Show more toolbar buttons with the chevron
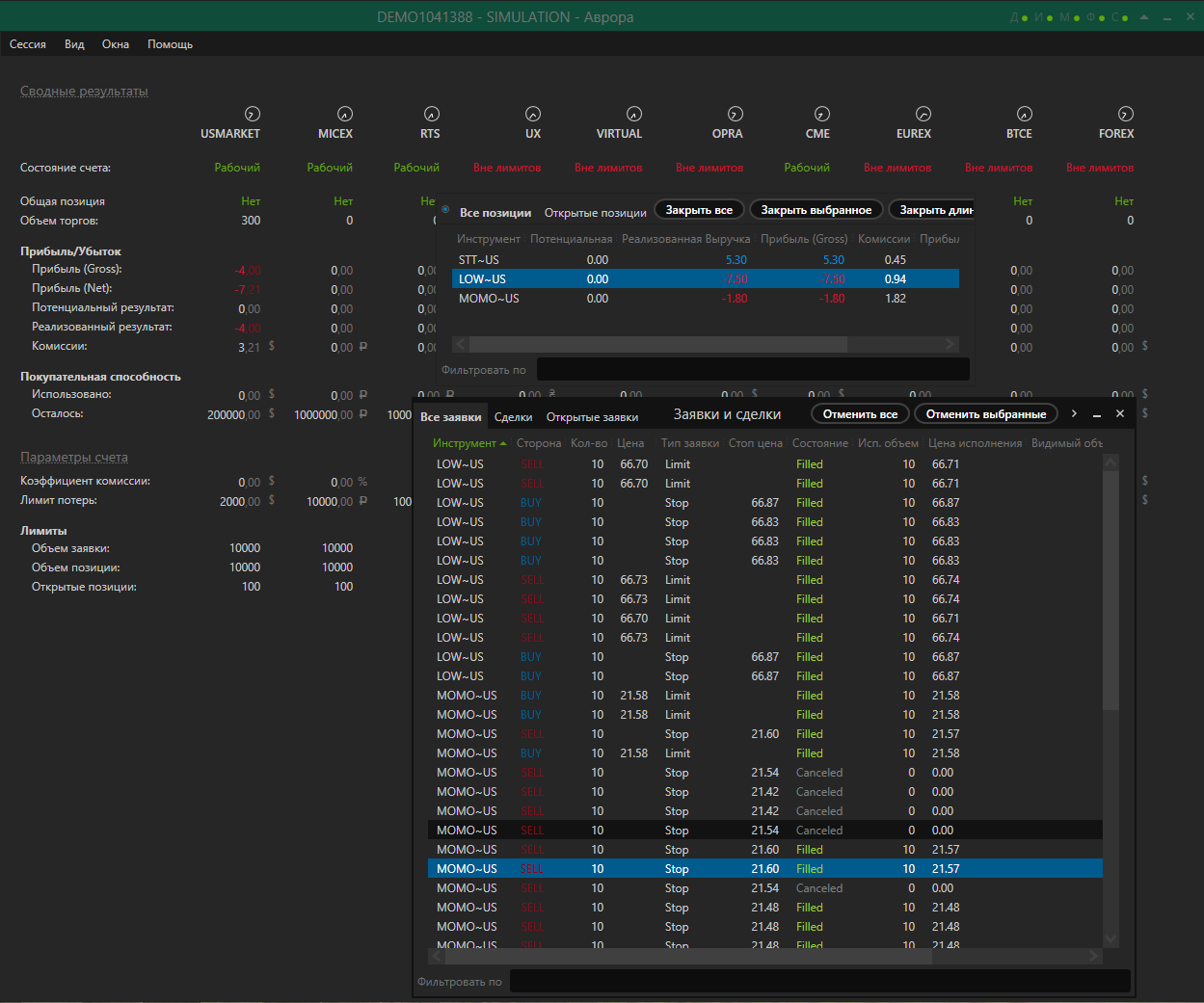The width and height of the screenshot is (1204, 1003). tap(1074, 413)
